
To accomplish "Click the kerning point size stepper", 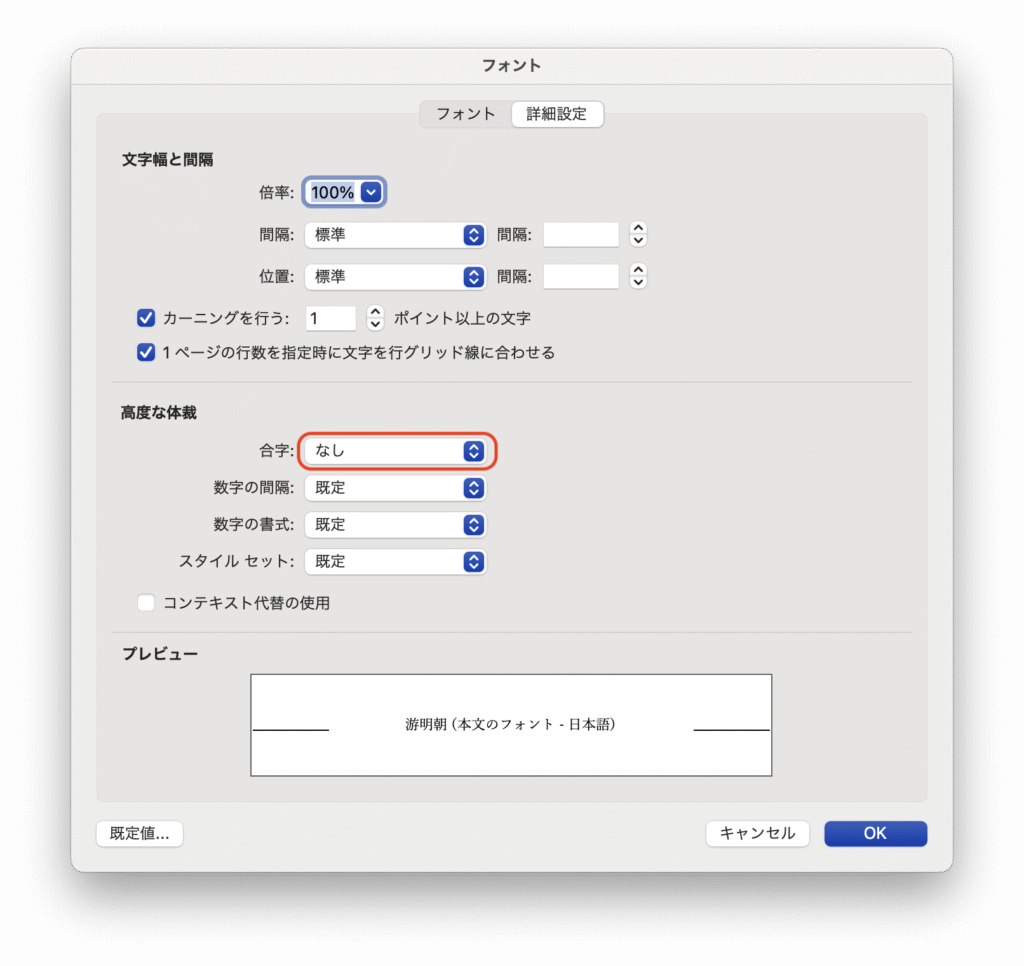I will [375, 318].
